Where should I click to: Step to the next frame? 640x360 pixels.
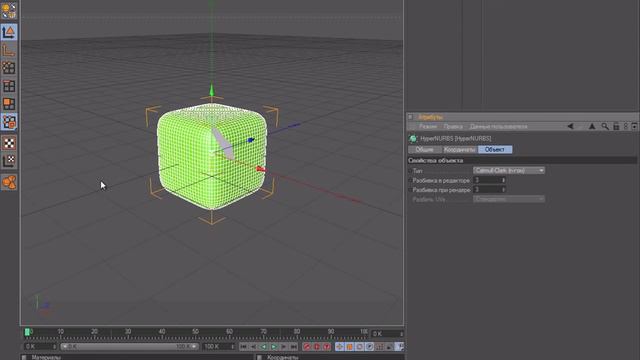click(284, 347)
